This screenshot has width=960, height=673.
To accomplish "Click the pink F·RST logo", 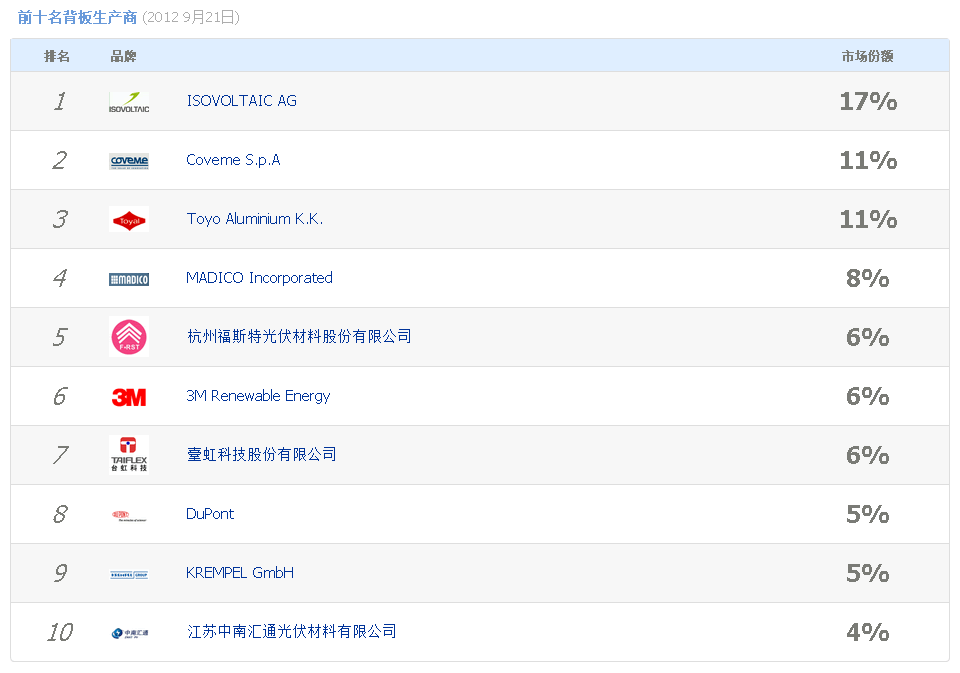I will tap(129, 337).
